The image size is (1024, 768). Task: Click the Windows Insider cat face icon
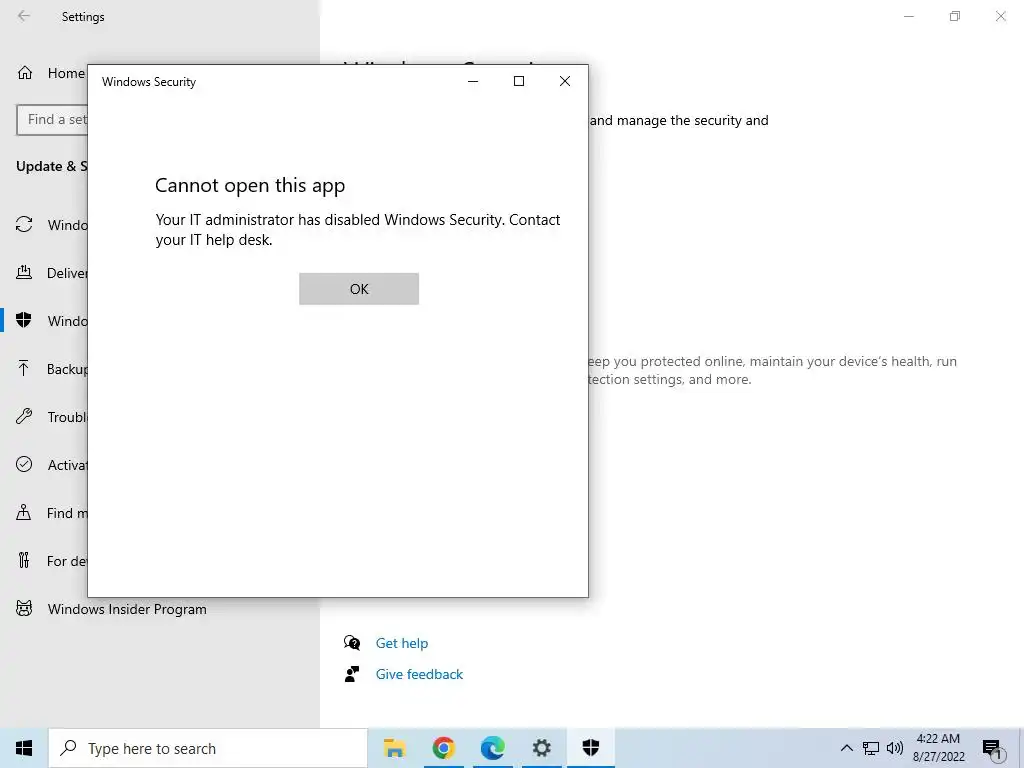[x=24, y=609]
